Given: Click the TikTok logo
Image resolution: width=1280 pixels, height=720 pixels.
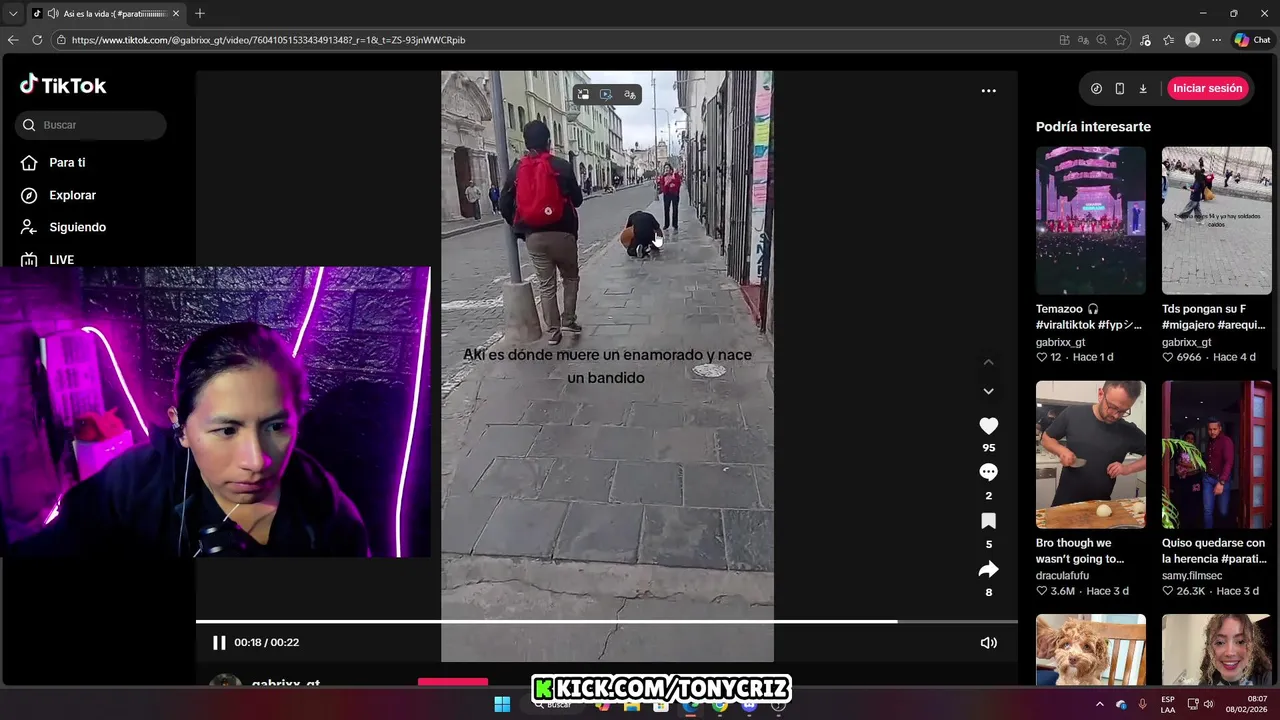Looking at the screenshot, I should point(63,85).
